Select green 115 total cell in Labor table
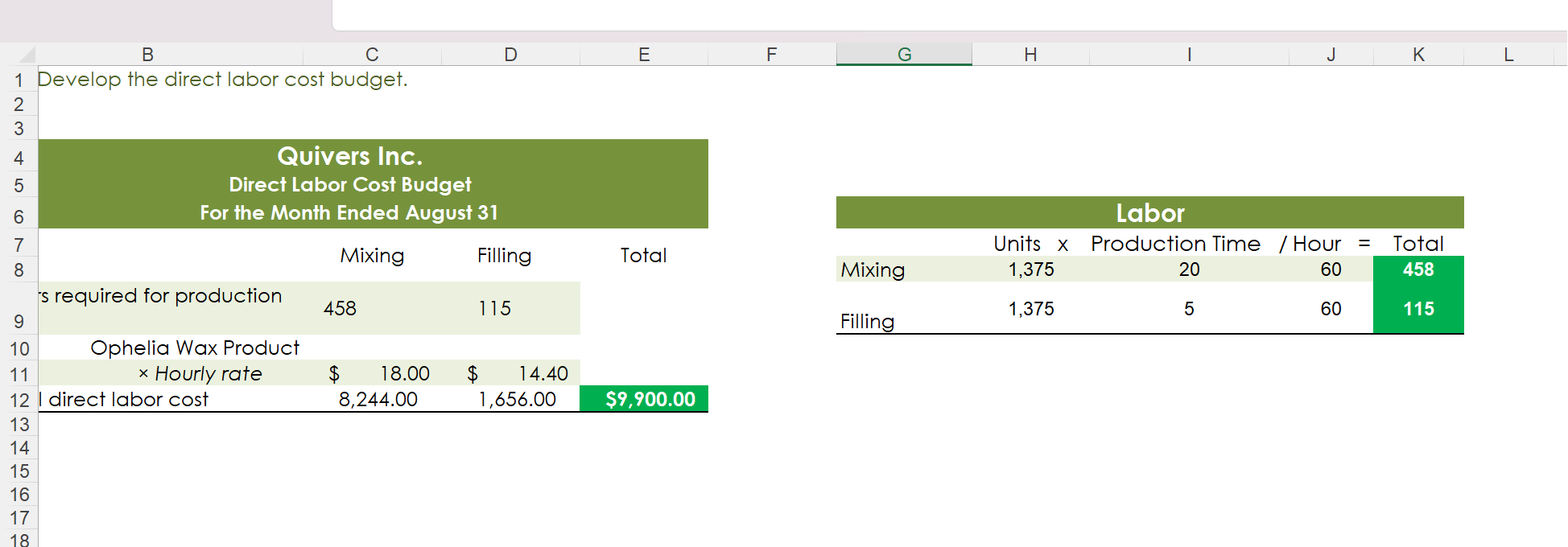Viewport: 1568px width, 547px height. [x=1418, y=308]
